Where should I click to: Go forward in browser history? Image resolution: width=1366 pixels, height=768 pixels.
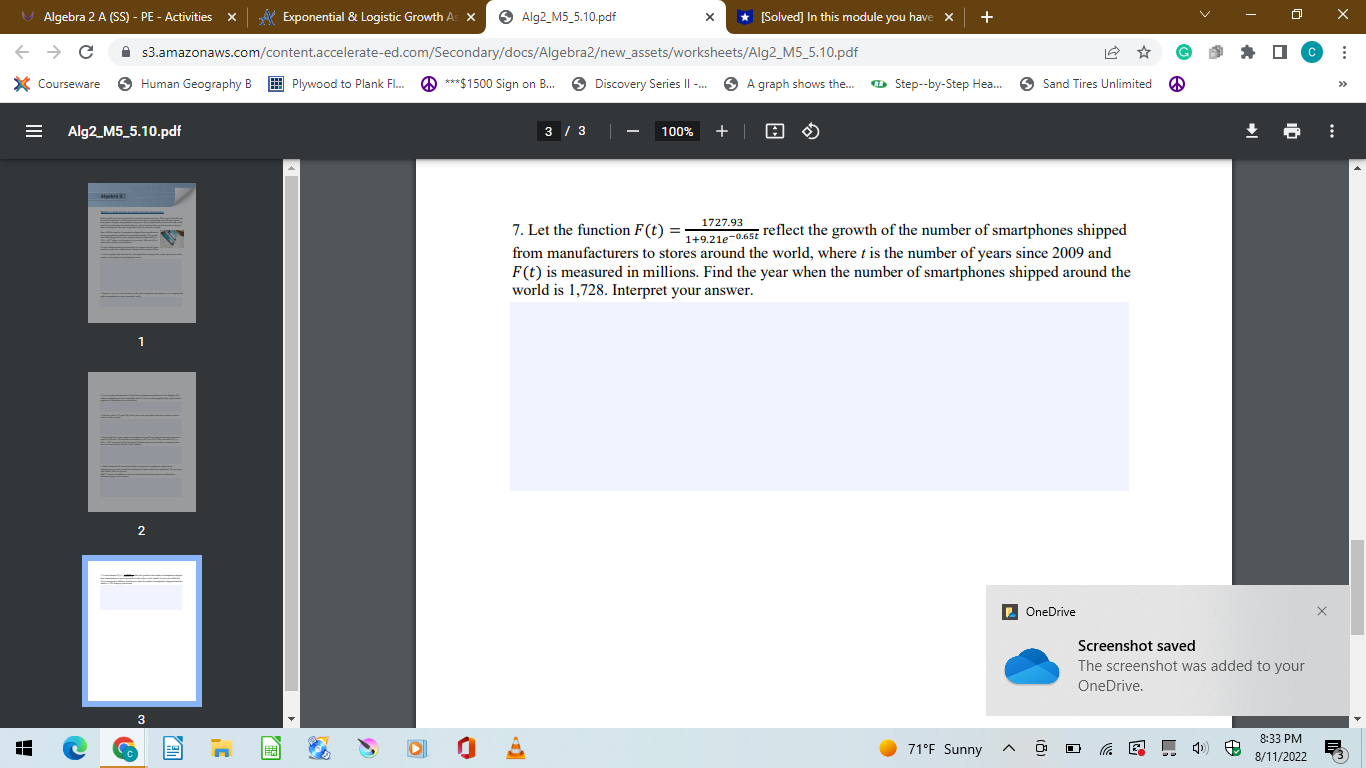pos(54,52)
